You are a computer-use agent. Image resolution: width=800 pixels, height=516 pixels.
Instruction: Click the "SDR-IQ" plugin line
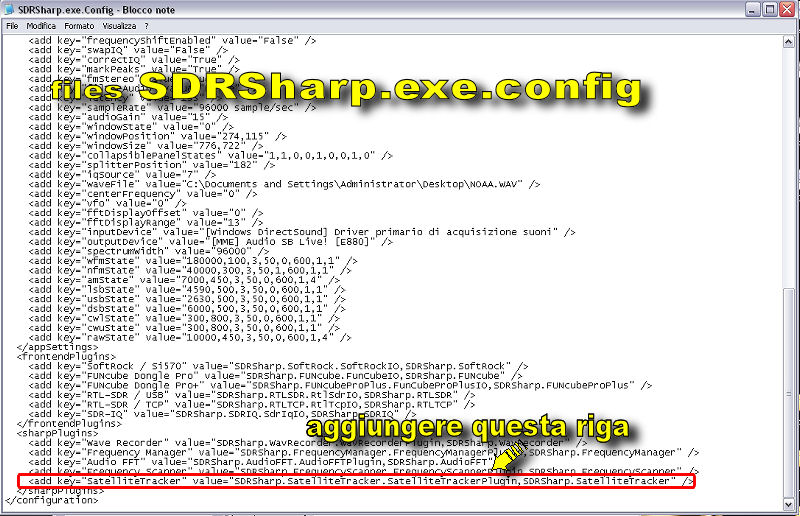222,414
